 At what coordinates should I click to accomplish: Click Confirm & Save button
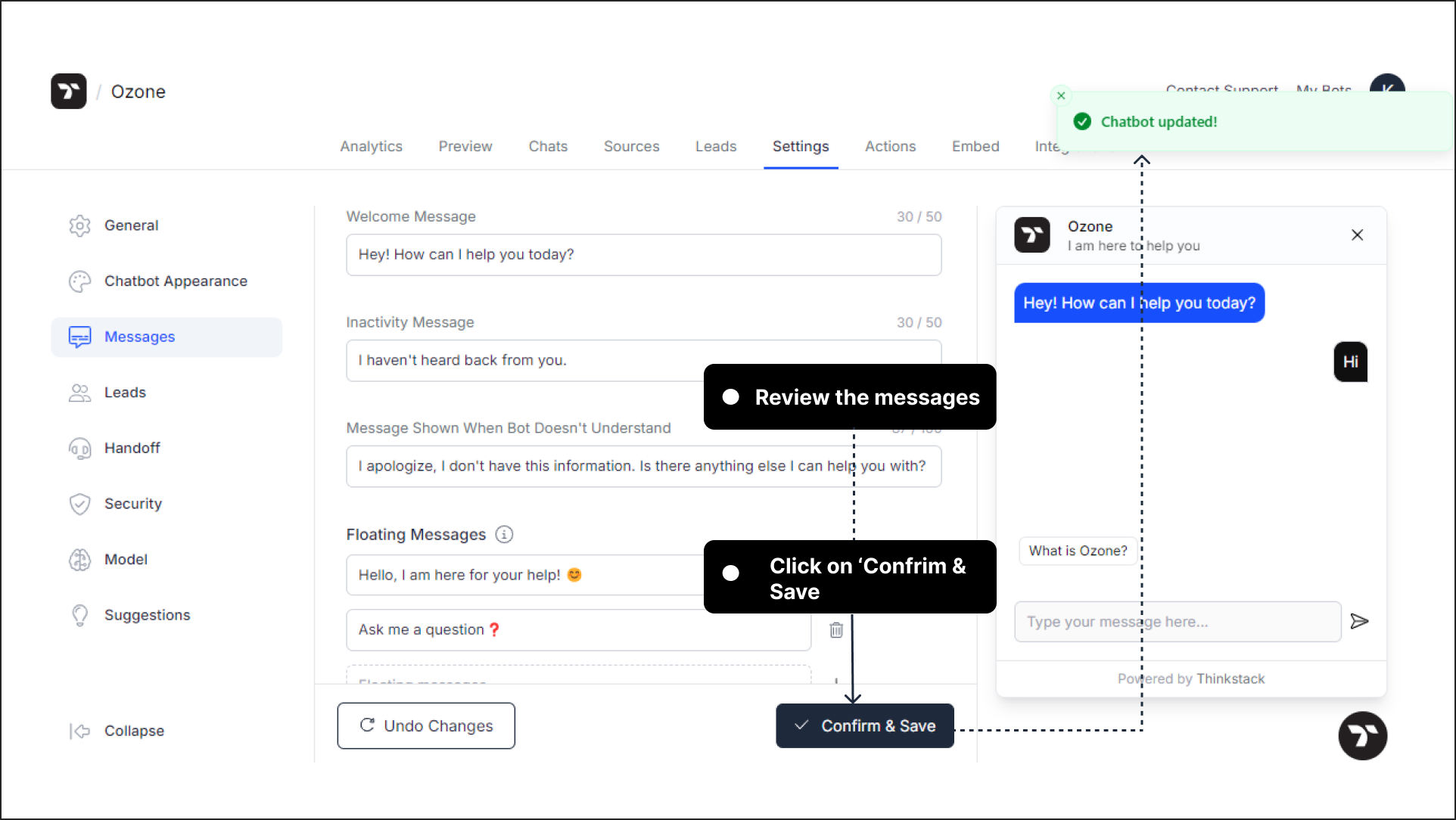coord(863,725)
